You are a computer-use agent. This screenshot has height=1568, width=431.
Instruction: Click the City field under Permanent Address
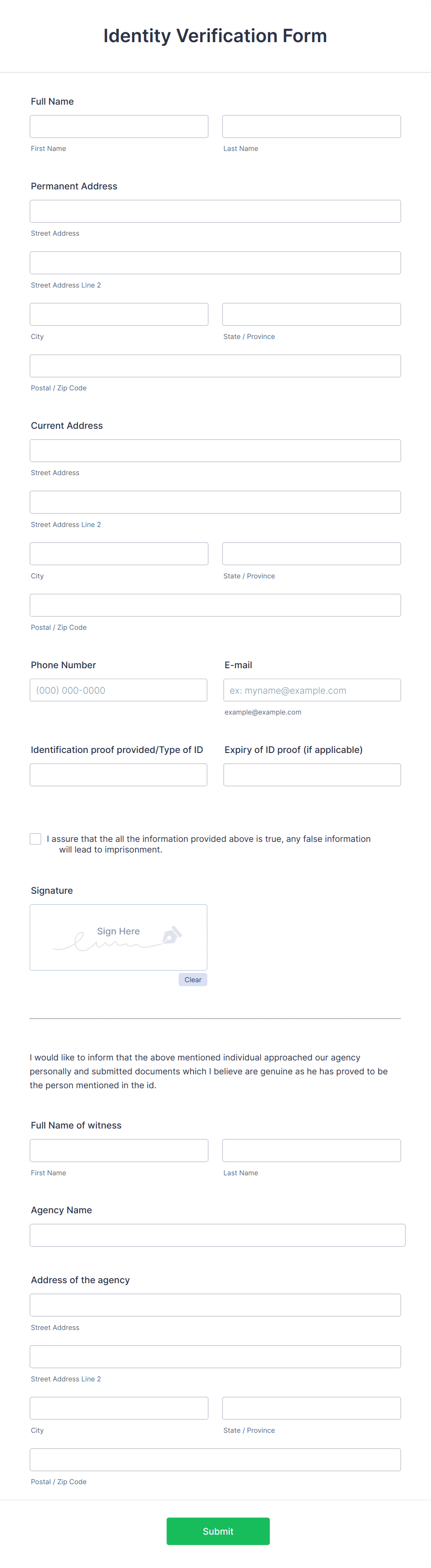tap(119, 314)
